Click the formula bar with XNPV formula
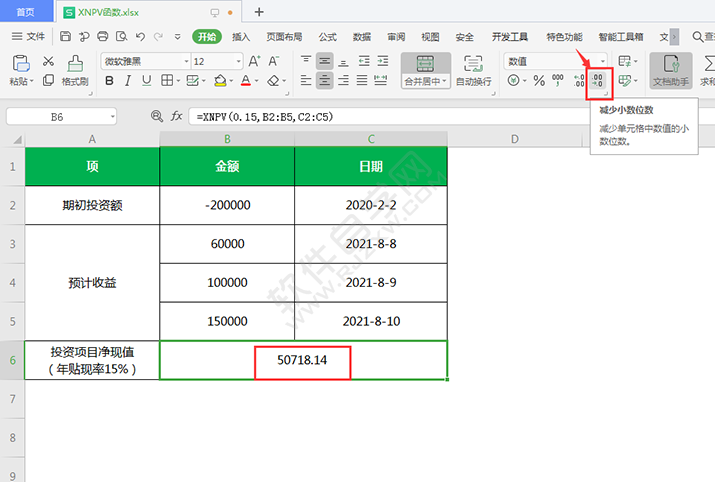Image resolution: width=715 pixels, height=482 pixels. click(392, 117)
